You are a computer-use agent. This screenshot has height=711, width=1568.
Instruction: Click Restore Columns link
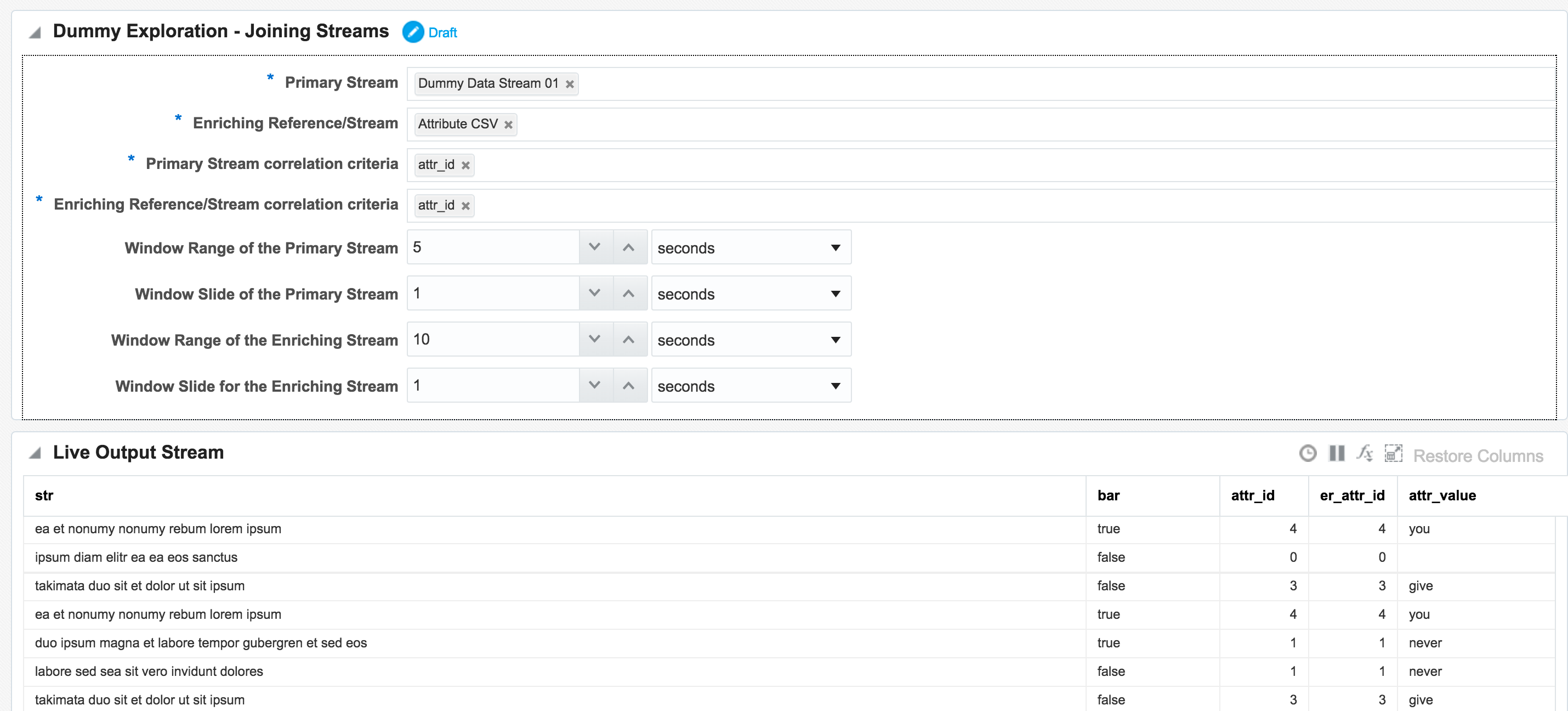pos(1478,456)
